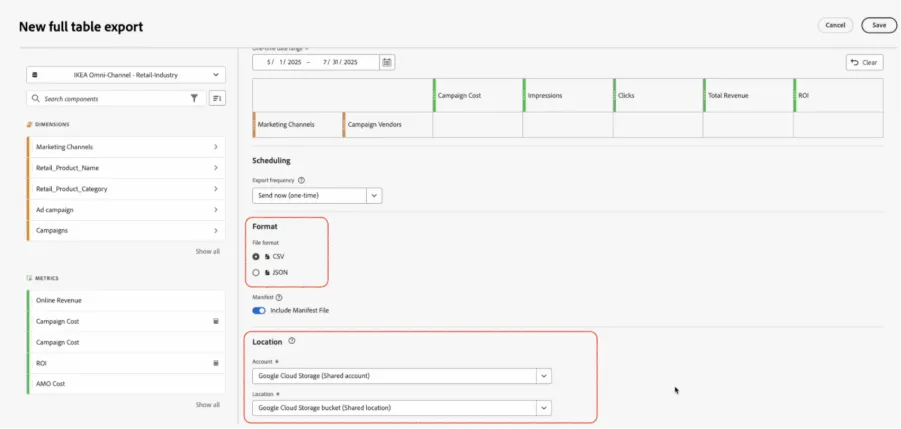
Task: Open the Location bucket dropdown
Action: [402, 408]
